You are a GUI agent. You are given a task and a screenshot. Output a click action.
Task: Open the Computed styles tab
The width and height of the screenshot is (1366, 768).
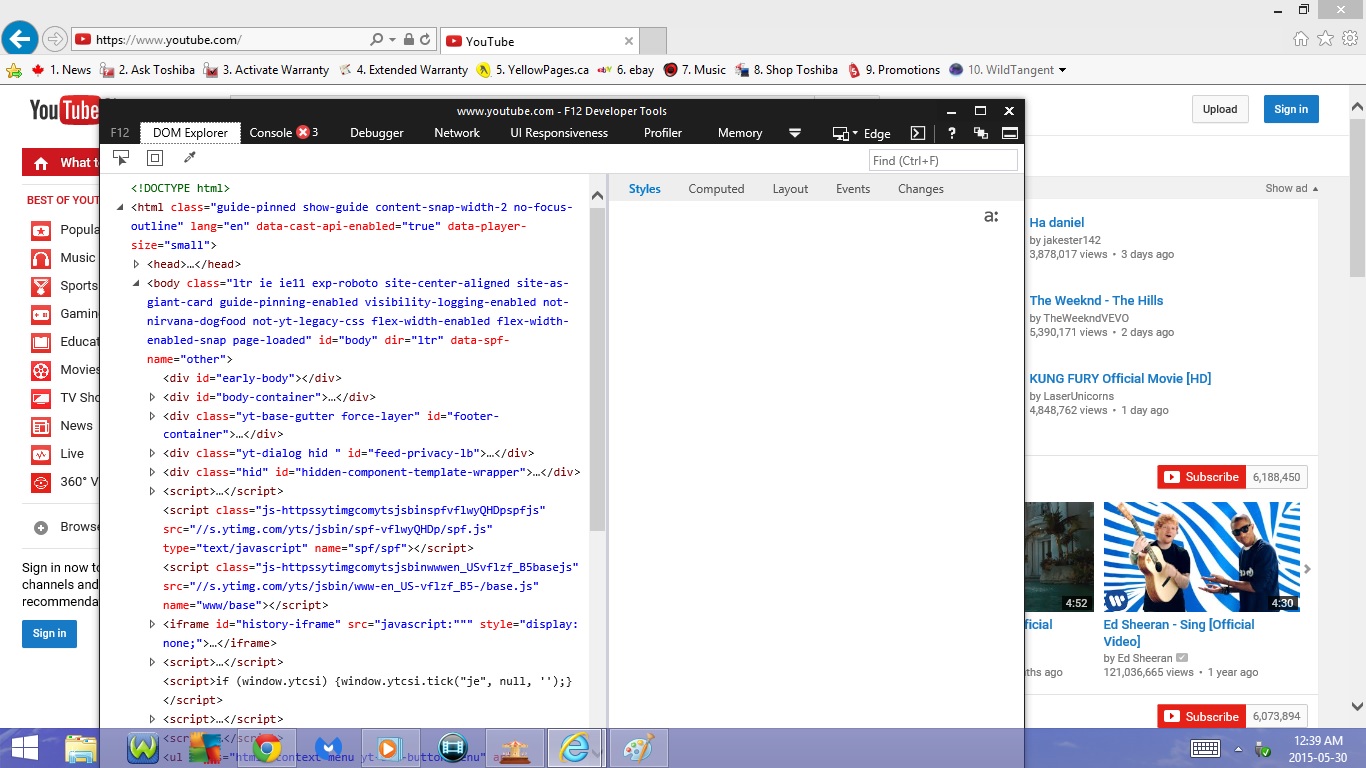[x=716, y=189]
